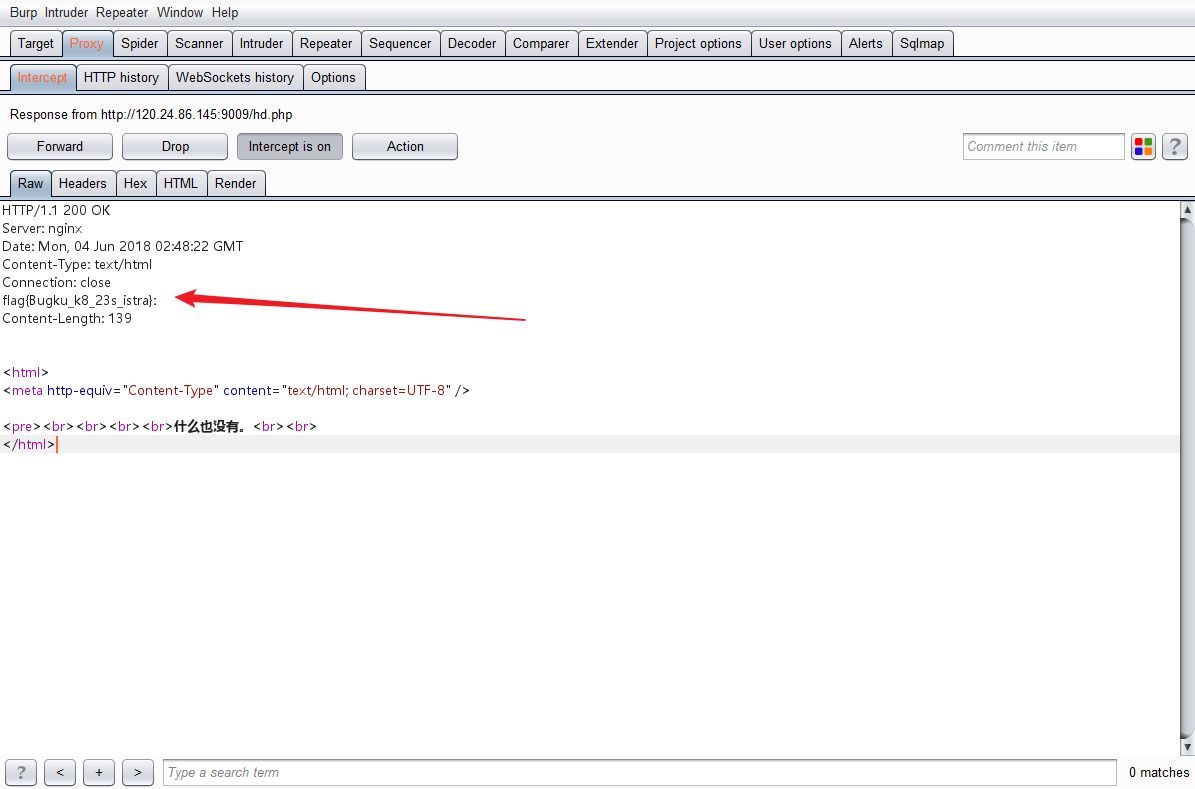Click the Date header line
This screenshot has width=1195, height=789.
[123, 246]
